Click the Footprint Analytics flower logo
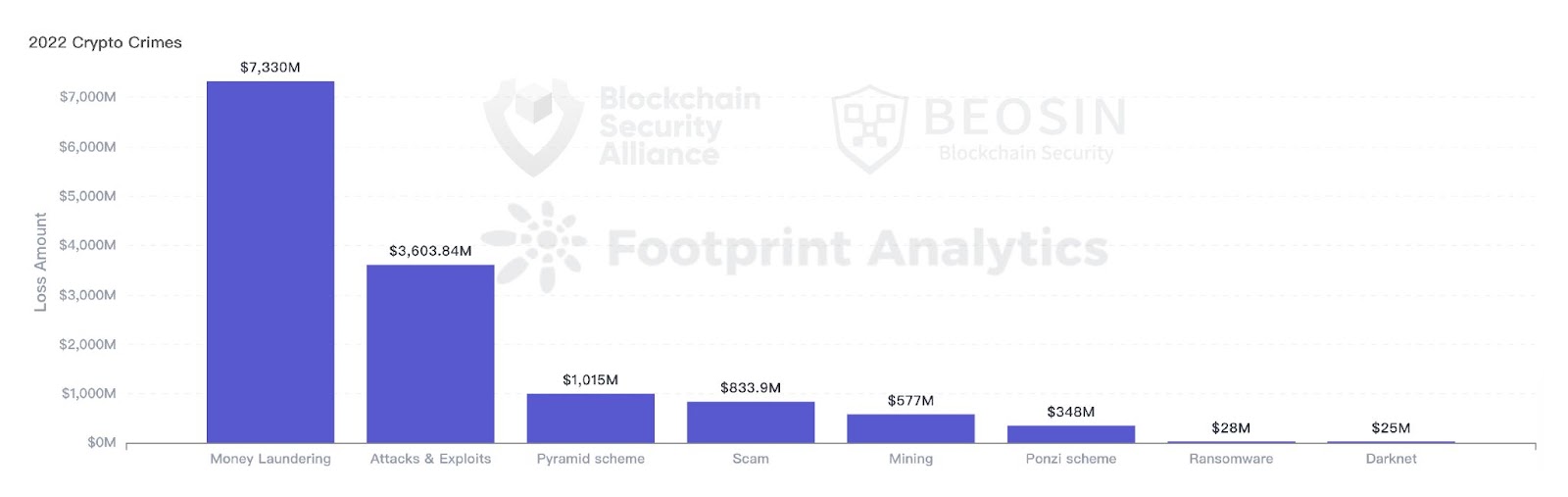The width and height of the screenshot is (1568, 497). (535, 245)
